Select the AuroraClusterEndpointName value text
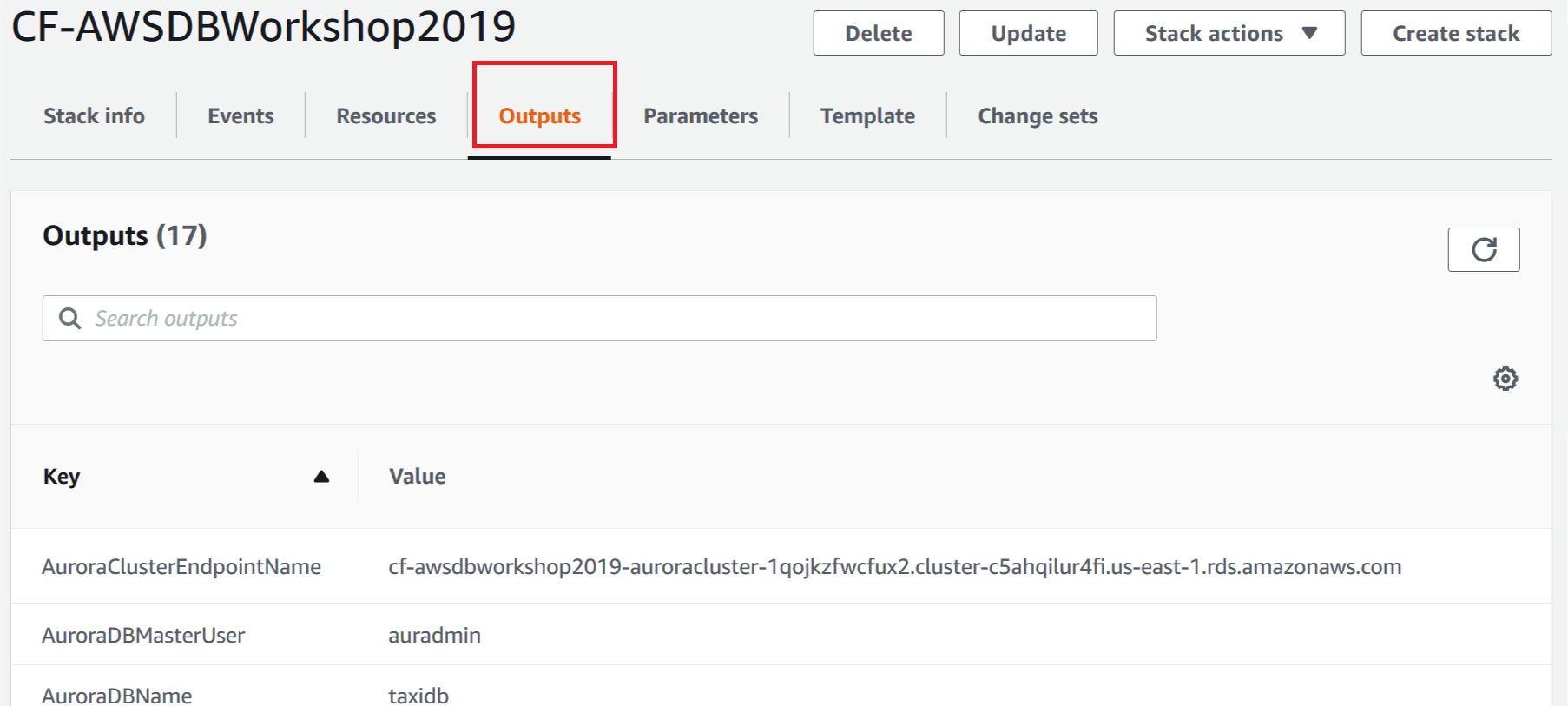 click(x=894, y=566)
